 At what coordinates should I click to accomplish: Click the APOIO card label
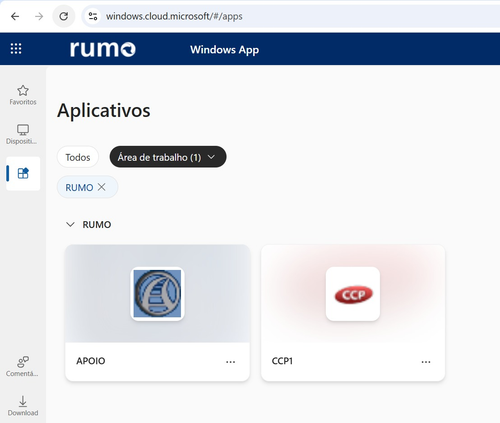(91, 361)
